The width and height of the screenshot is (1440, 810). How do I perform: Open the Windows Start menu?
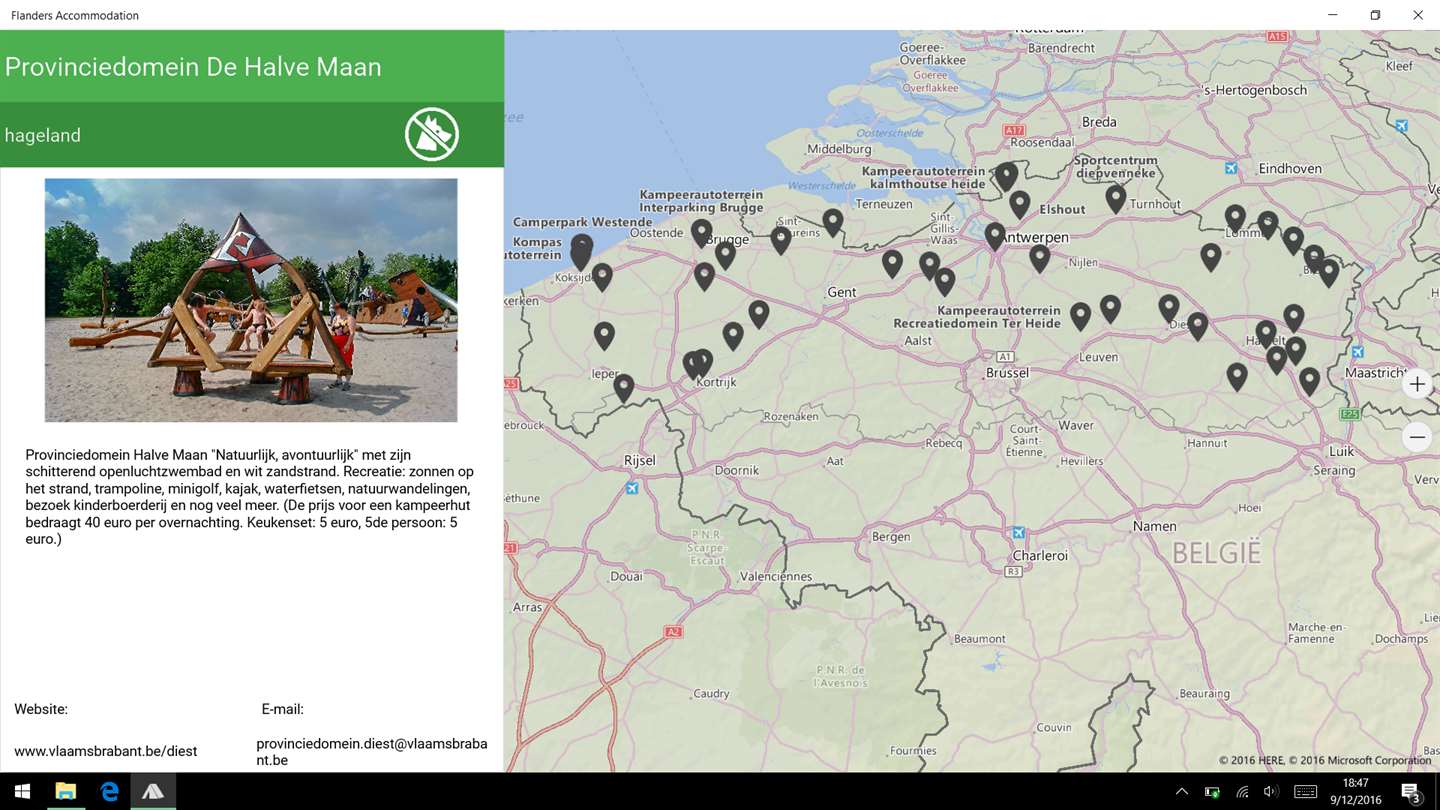click(22, 791)
